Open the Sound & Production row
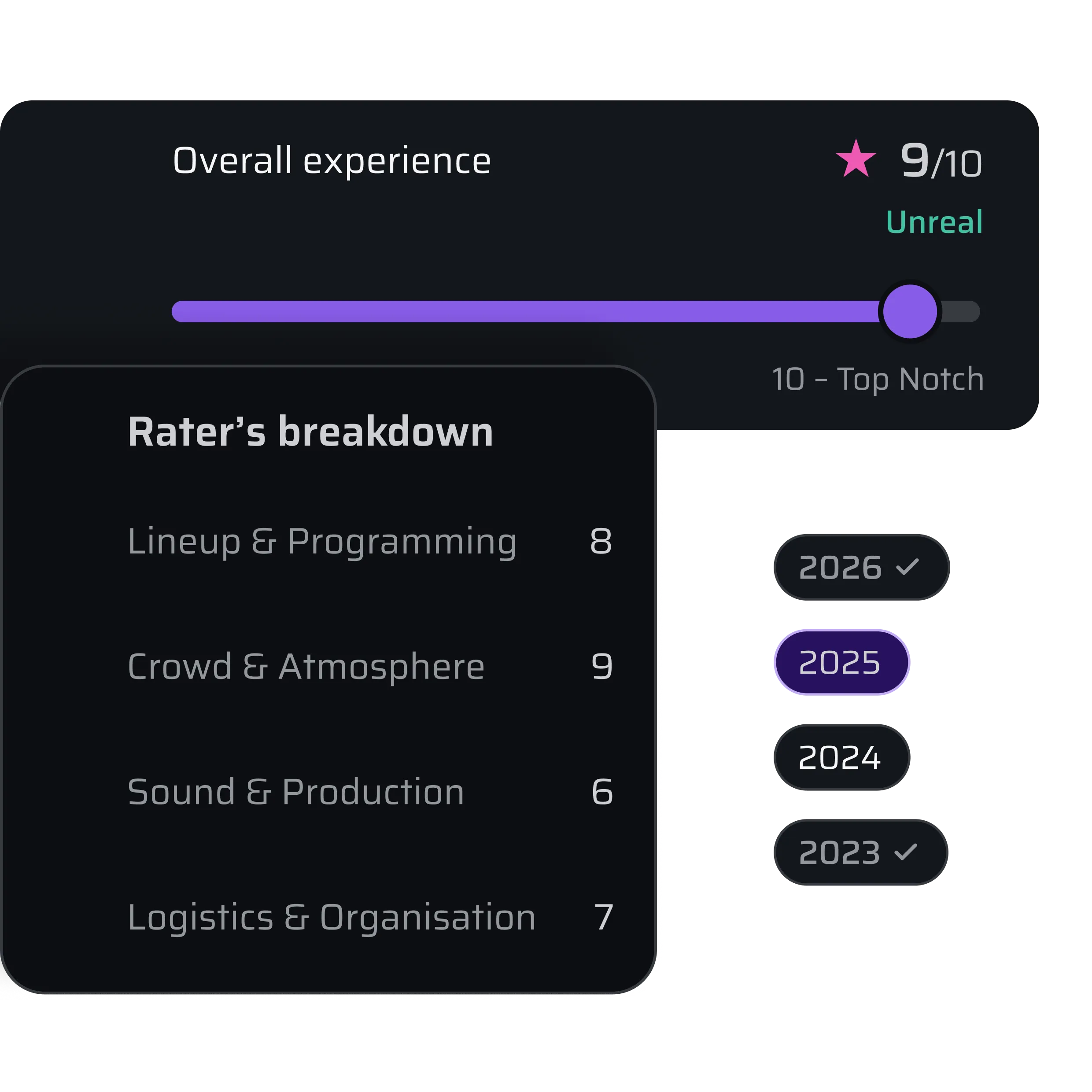The height and width of the screenshot is (1092, 1092). (x=370, y=791)
